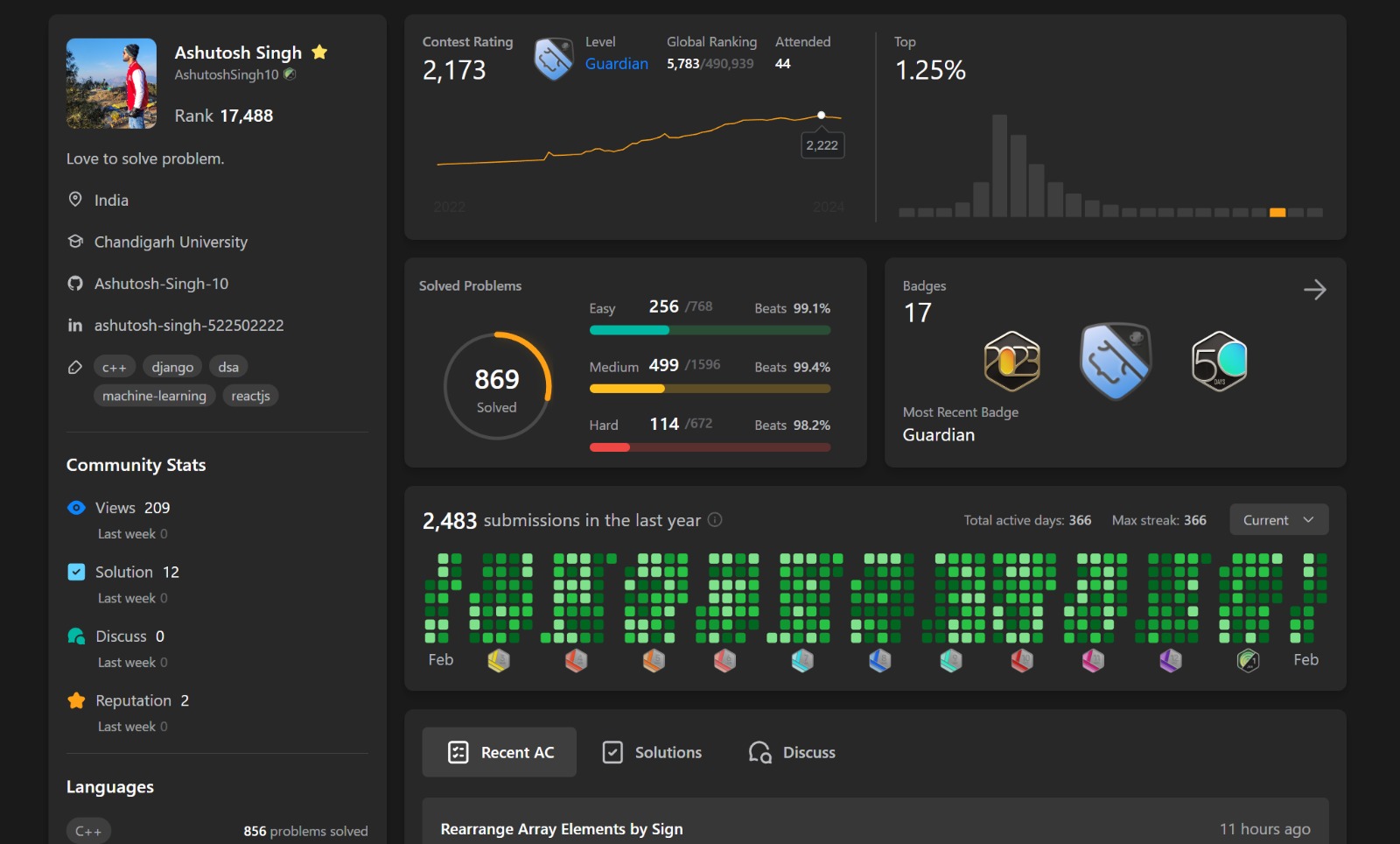Viewport: 1400px width, 844px height.
Task: Click the Guardian level link
Action: tap(617, 64)
